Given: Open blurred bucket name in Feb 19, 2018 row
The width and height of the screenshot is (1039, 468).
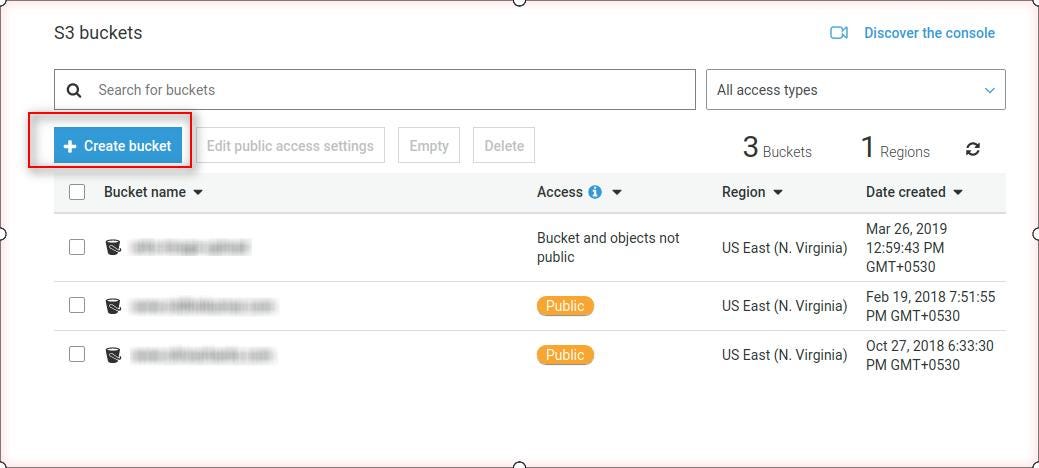Looking at the screenshot, I should (203, 306).
